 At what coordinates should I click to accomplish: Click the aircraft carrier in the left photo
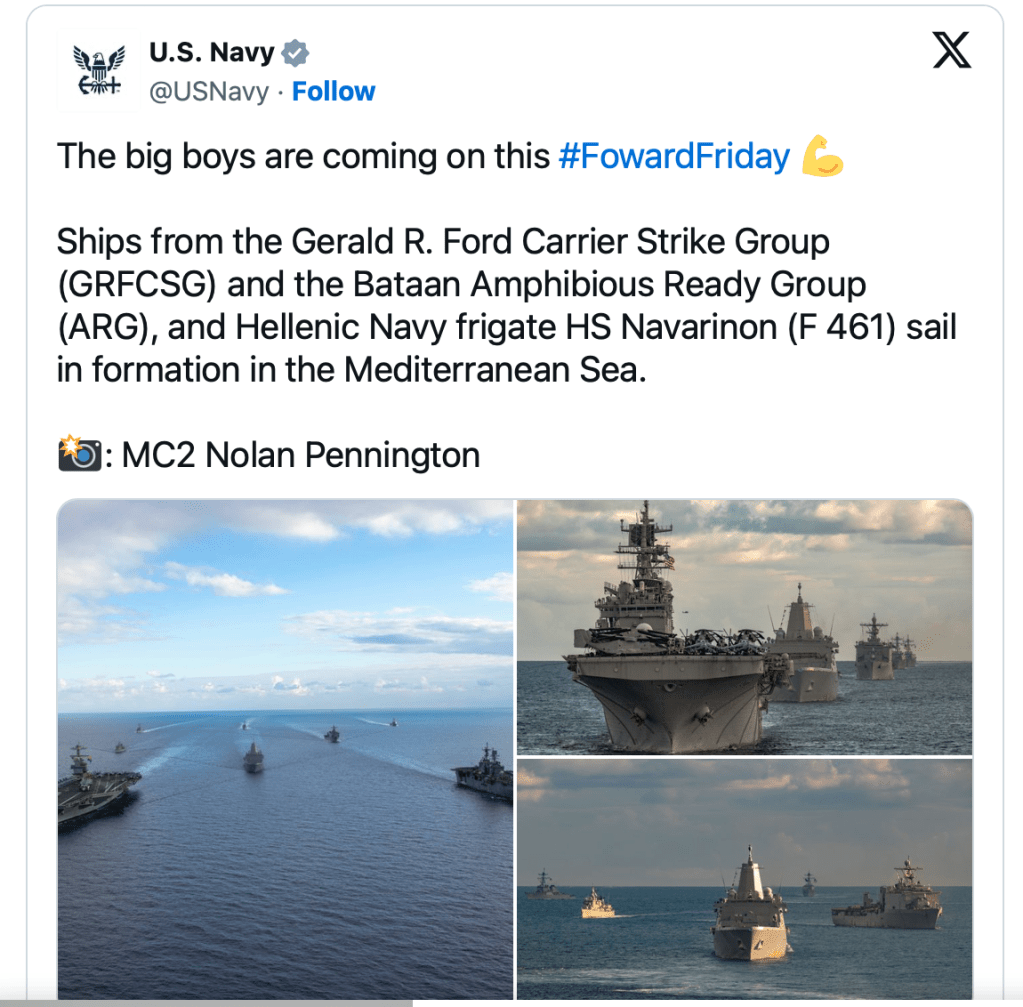tap(95, 789)
